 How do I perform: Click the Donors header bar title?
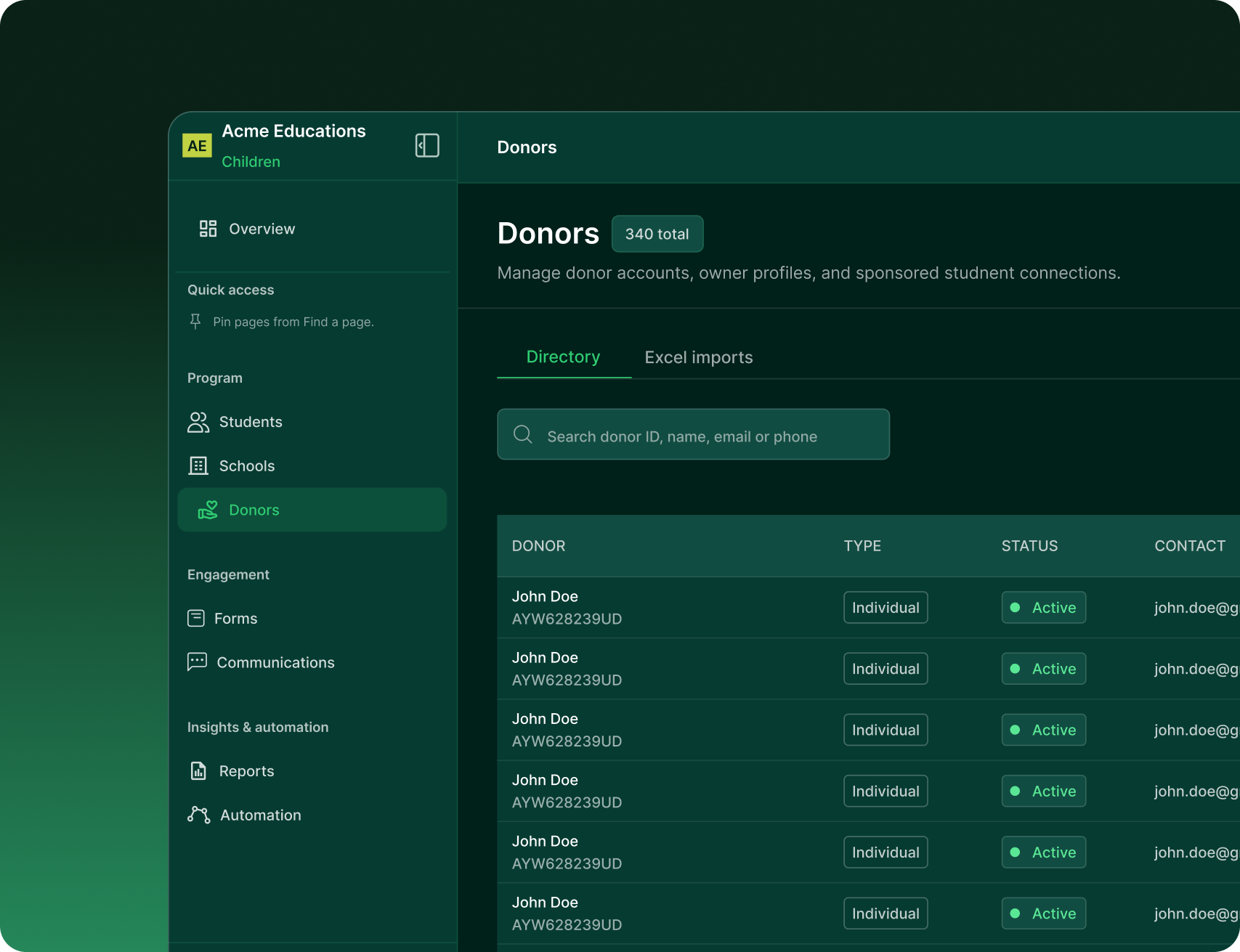(527, 147)
